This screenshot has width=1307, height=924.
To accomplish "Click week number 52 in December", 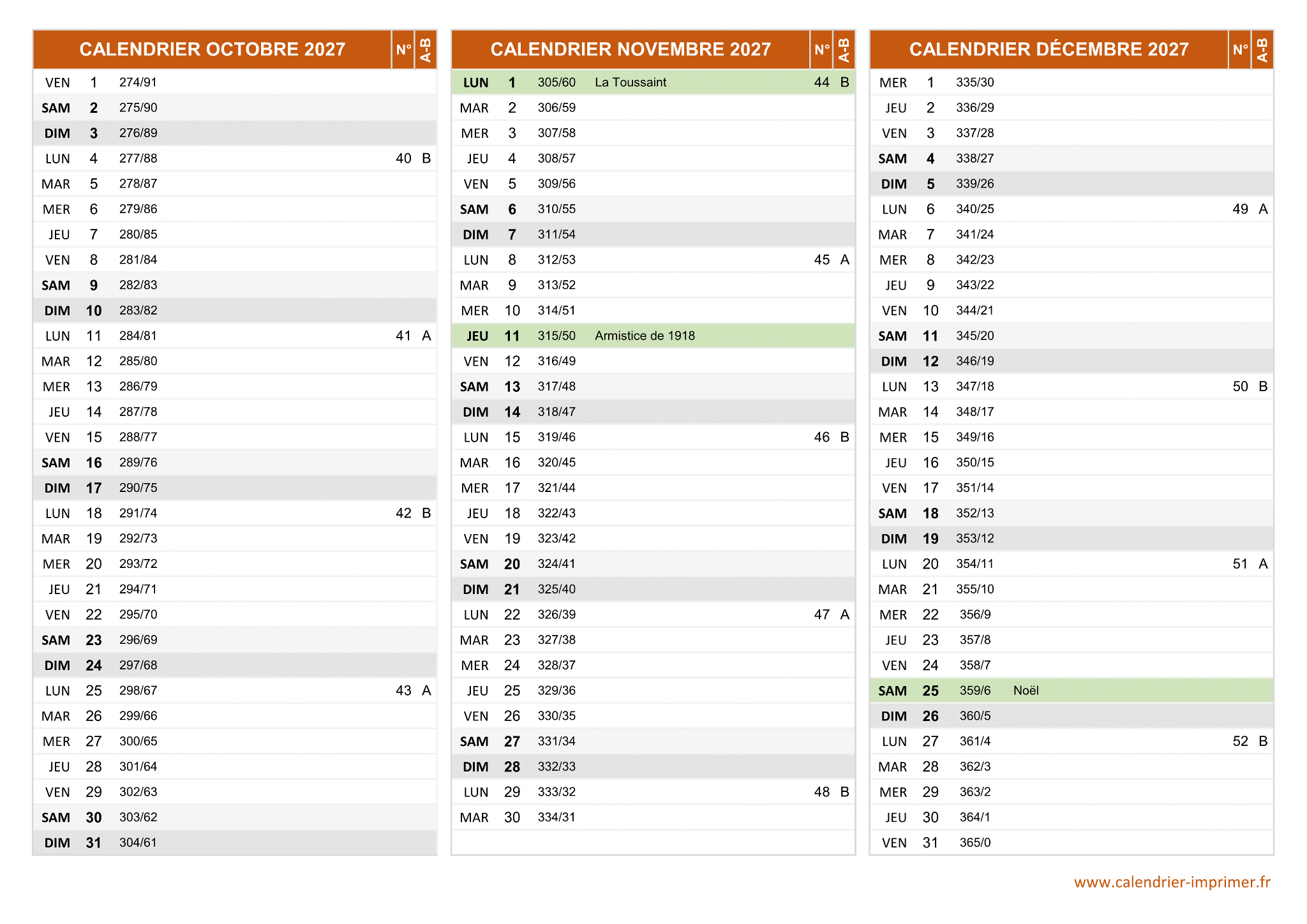I will [1240, 741].
